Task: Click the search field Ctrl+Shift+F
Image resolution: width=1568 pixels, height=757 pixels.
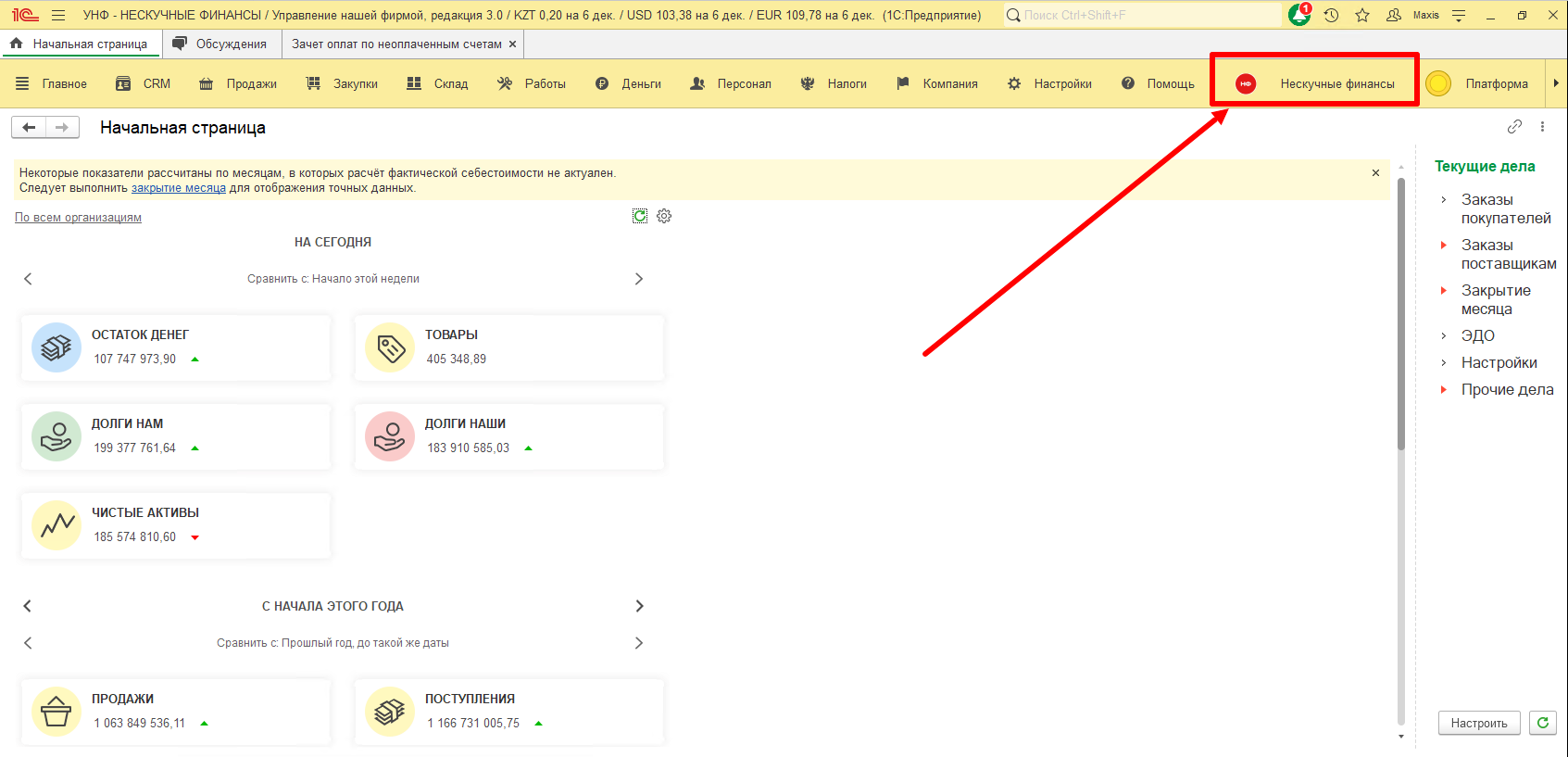Action: coord(1143,15)
